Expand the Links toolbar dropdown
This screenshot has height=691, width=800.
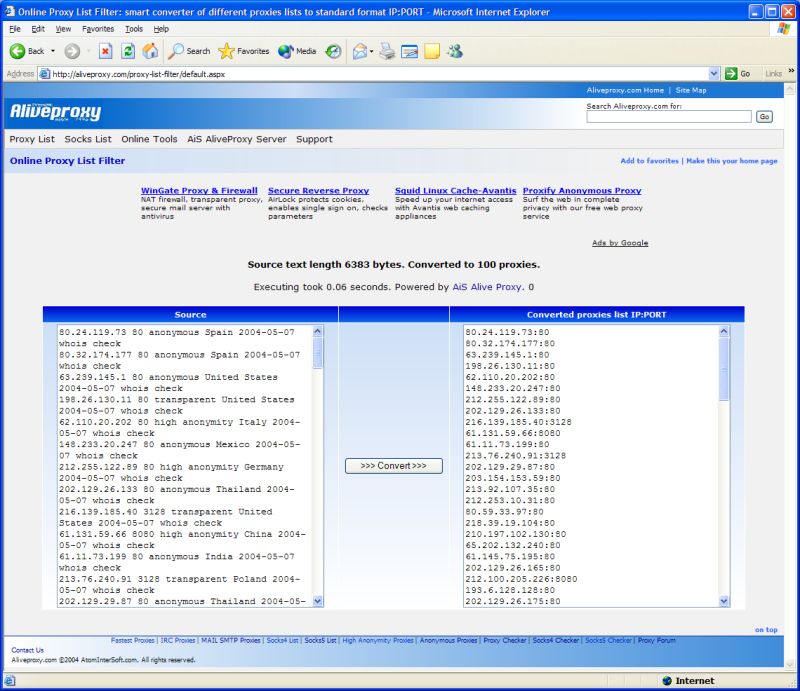click(x=790, y=73)
